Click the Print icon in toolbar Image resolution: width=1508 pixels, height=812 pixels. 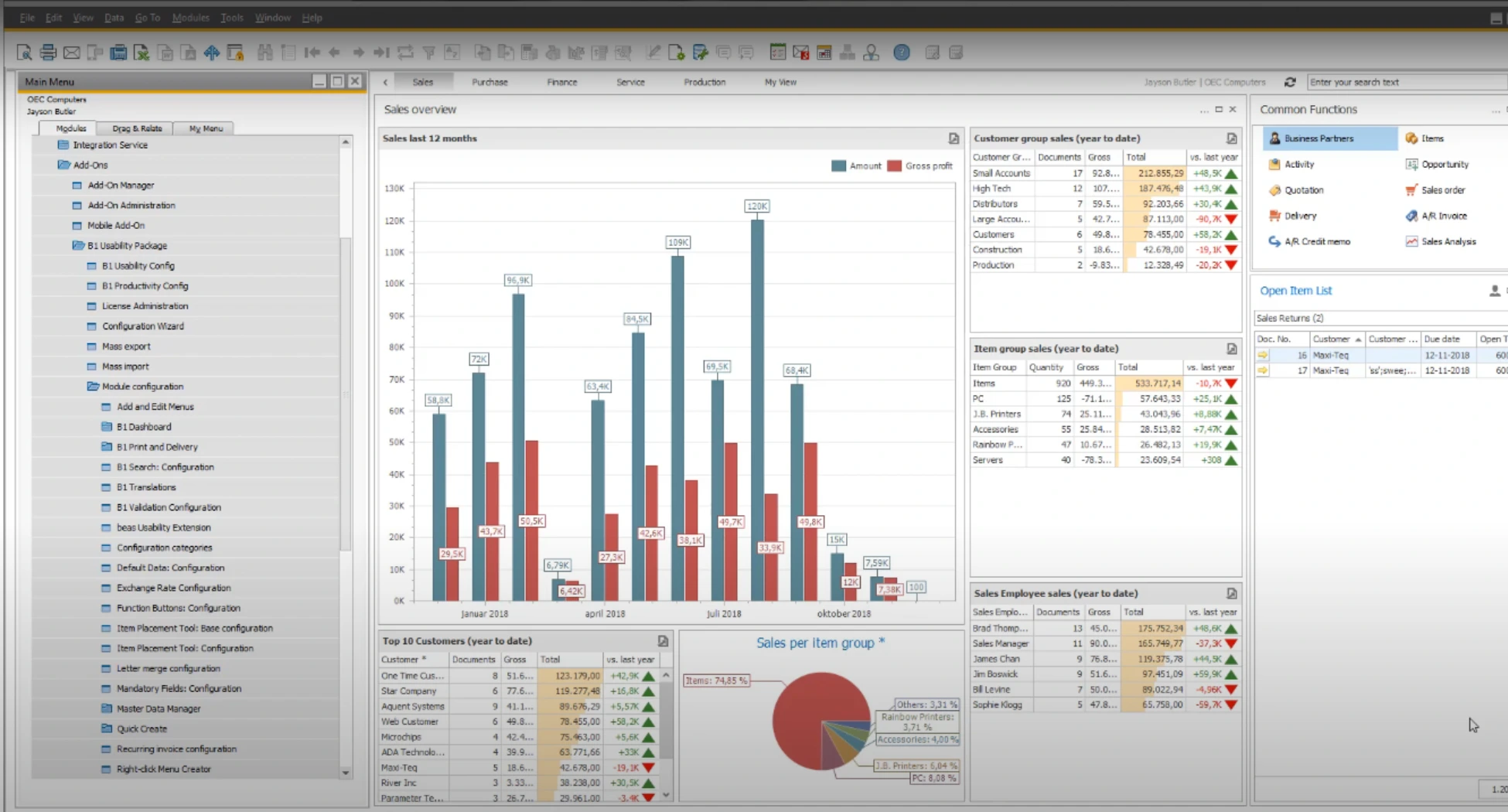(x=48, y=53)
